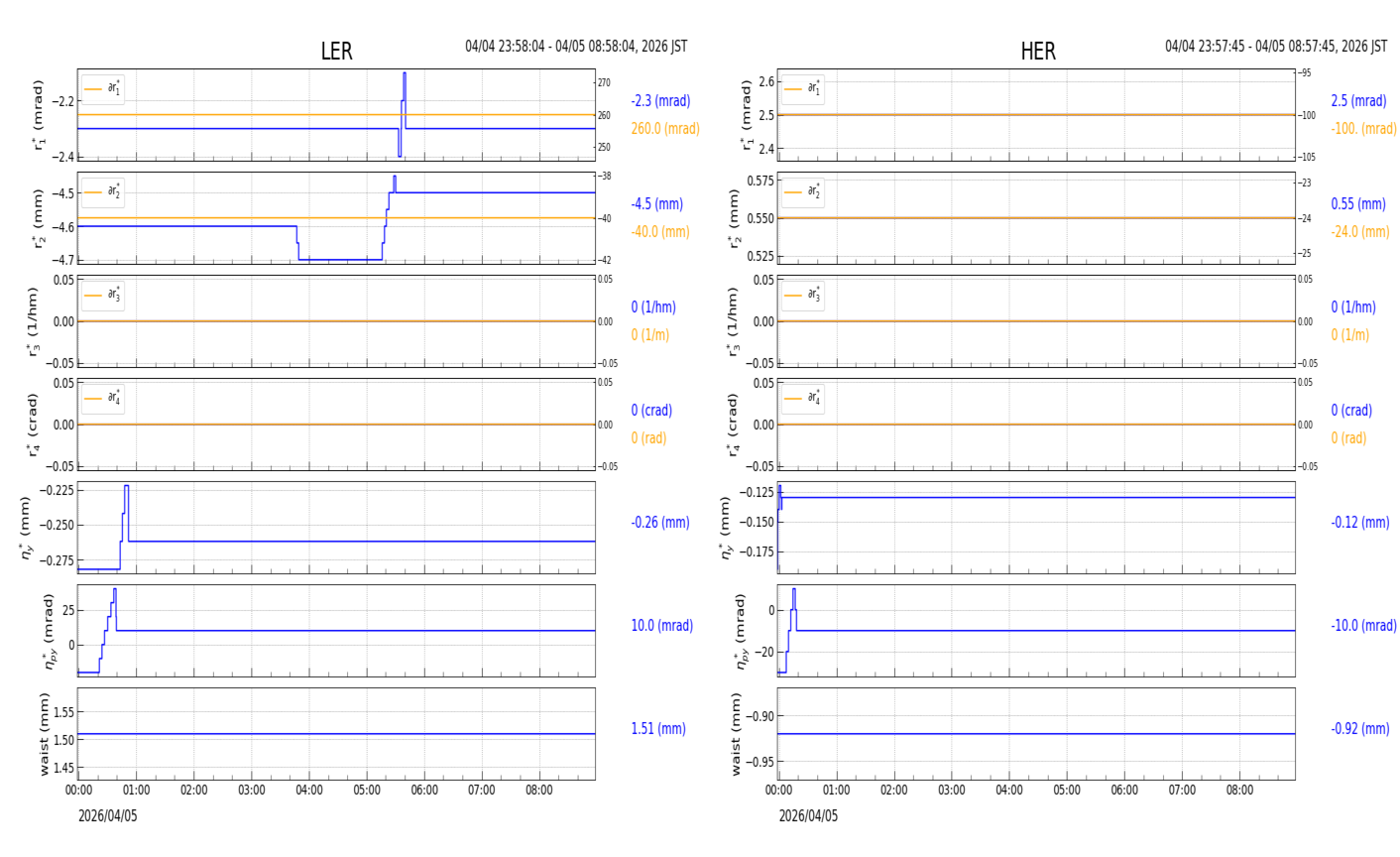Click the LER value -2.3 (mrad)
This screenshot has width=1400, height=857.
[x=660, y=101]
